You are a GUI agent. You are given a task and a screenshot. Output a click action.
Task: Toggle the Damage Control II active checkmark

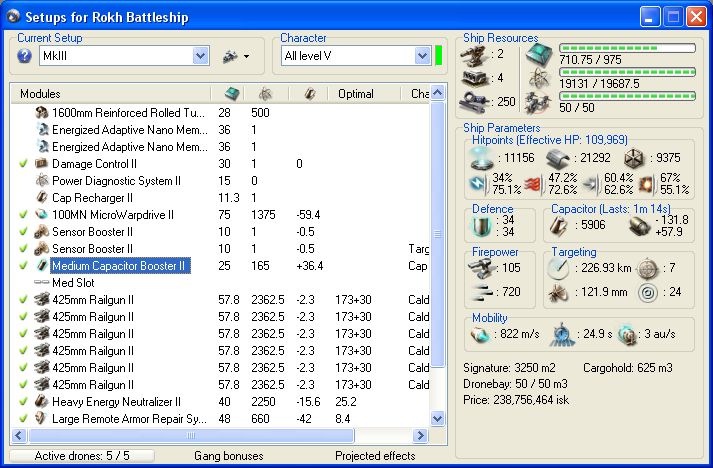(23, 163)
